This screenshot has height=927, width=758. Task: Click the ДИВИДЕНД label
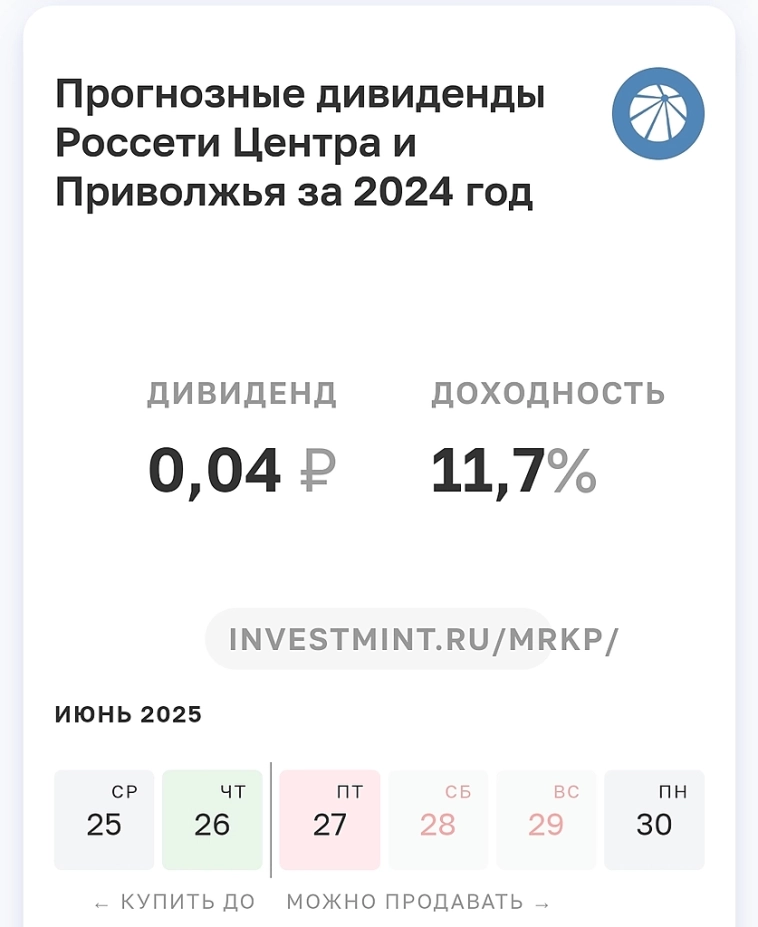coord(242,394)
